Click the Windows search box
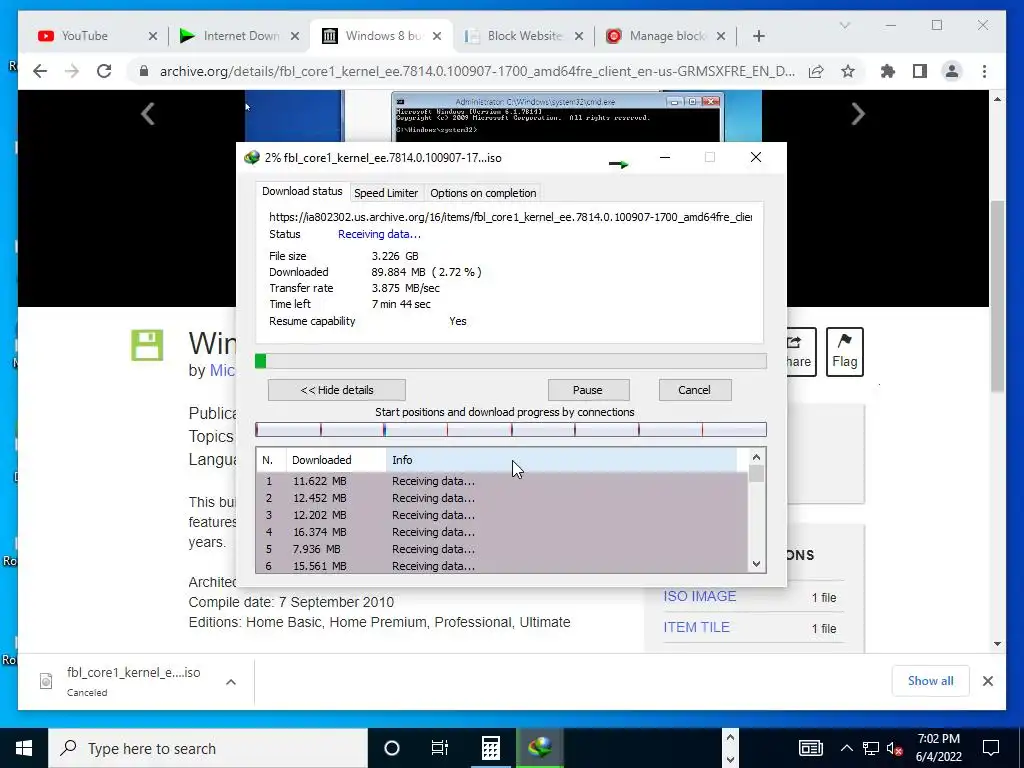 (x=208, y=748)
